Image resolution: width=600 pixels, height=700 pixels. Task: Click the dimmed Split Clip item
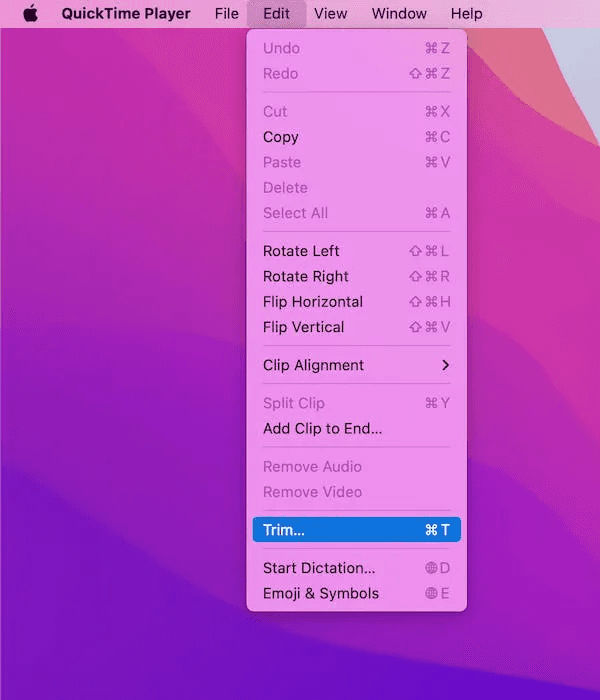click(356, 403)
